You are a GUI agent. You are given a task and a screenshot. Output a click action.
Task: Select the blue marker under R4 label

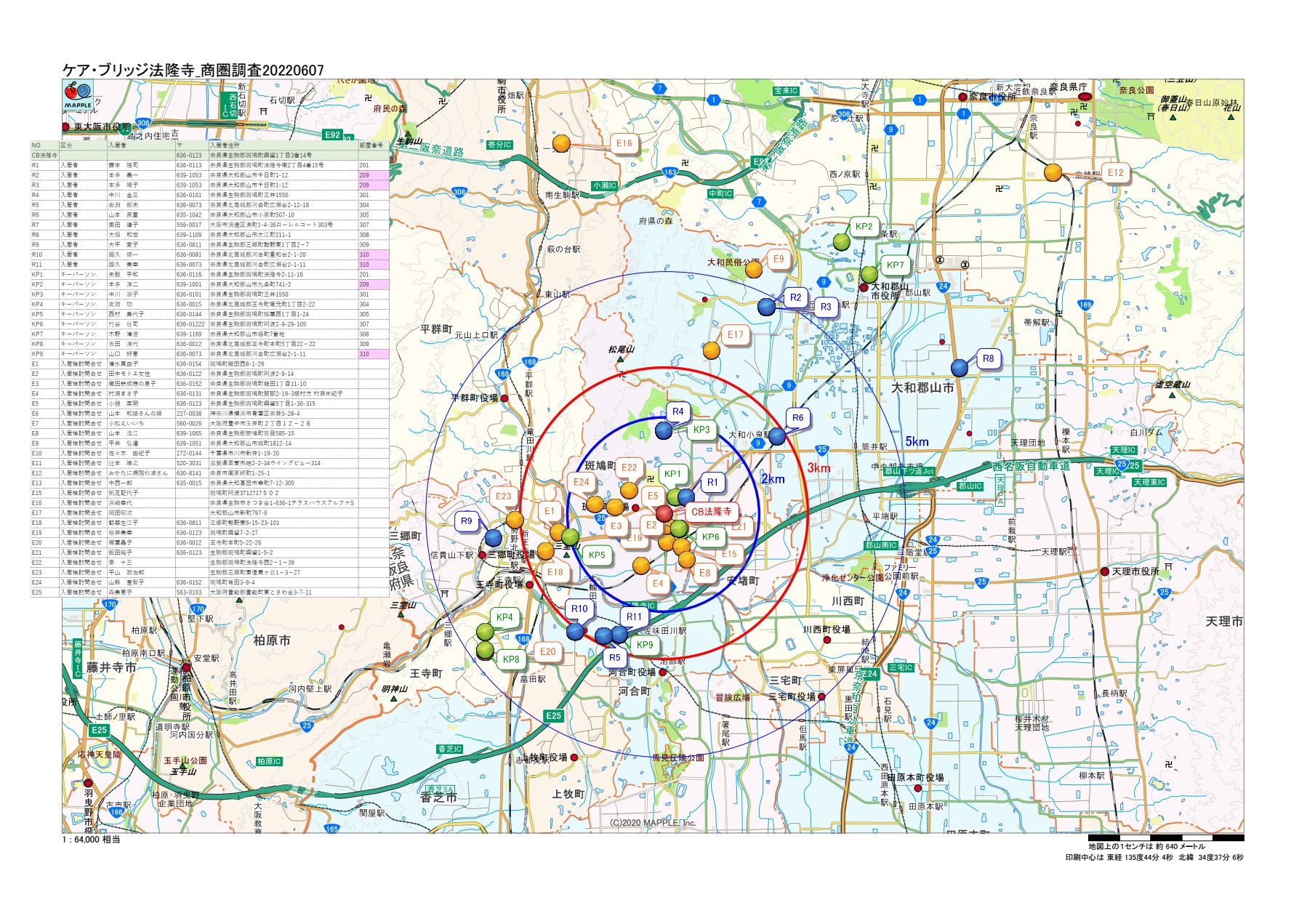[664, 430]
